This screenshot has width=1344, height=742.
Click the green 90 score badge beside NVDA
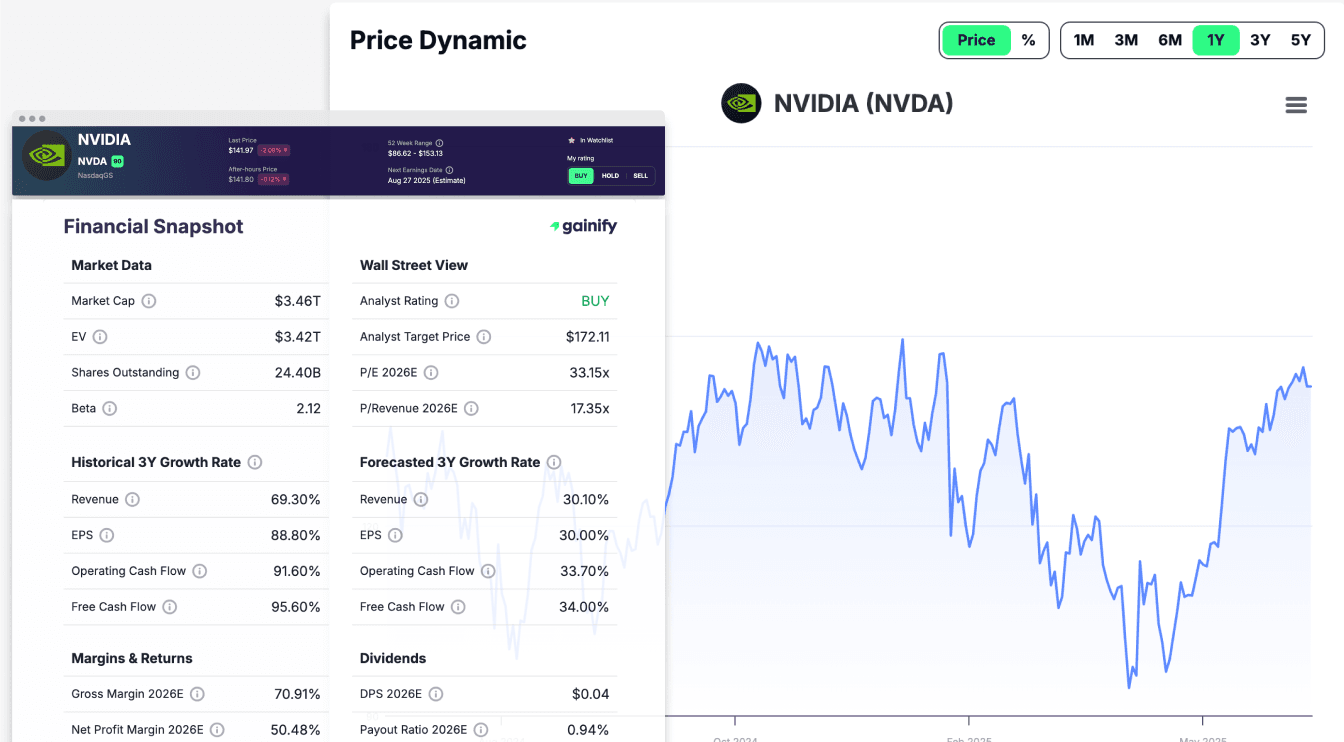(x=118, y=161)
